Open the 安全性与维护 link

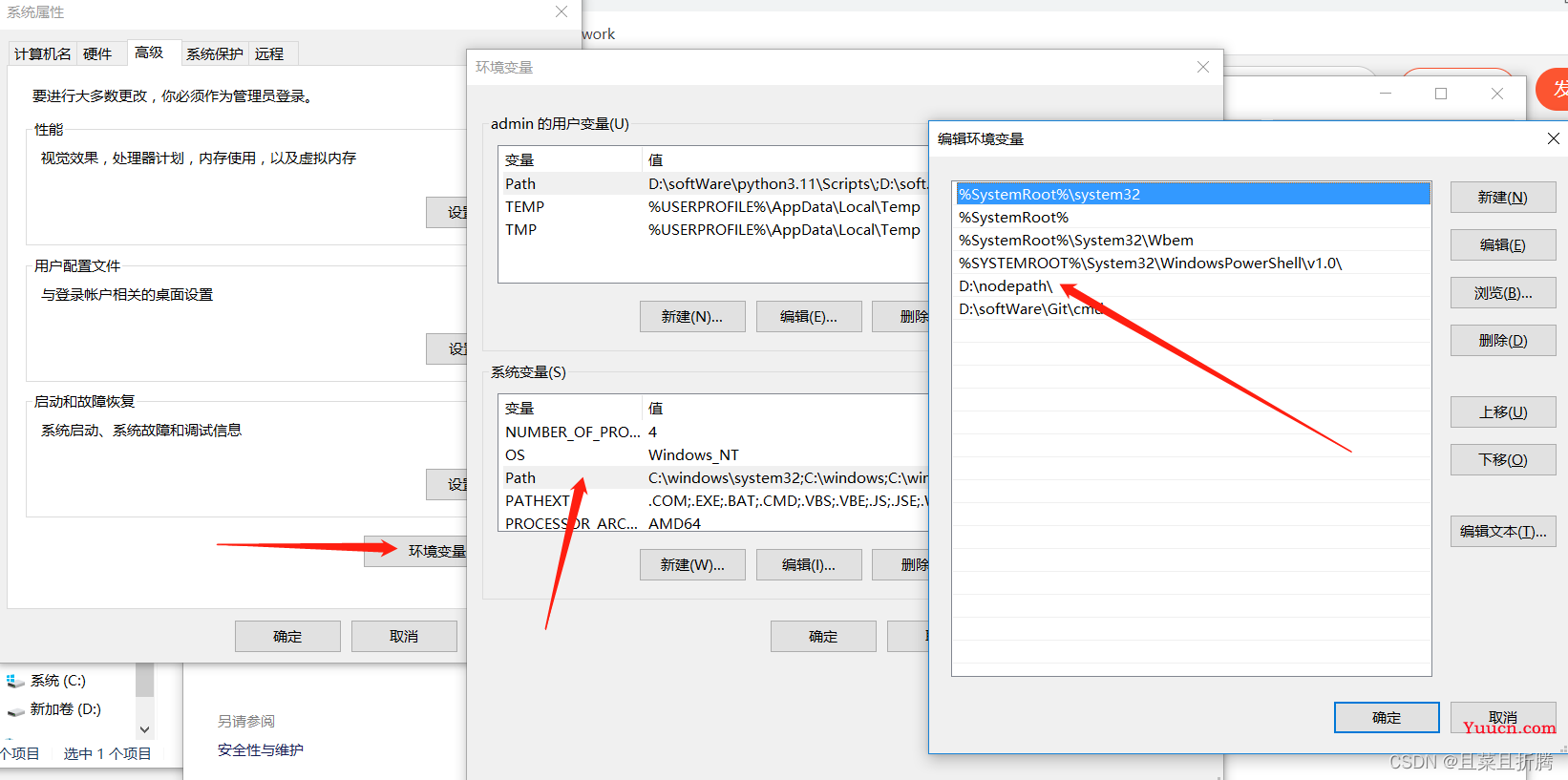(x=261, y=749)
